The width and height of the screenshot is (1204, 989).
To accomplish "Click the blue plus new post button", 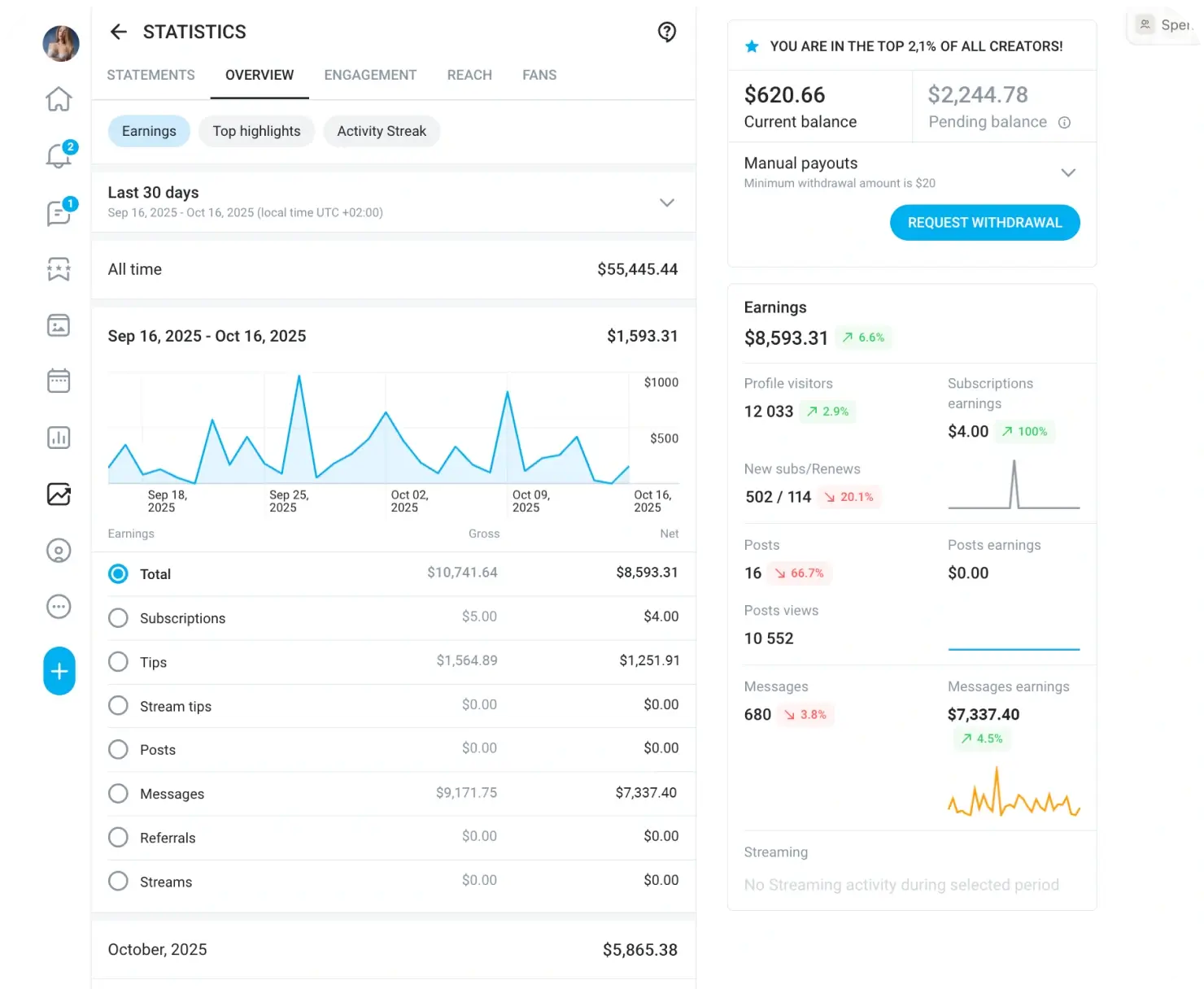I will click(59, 671).
